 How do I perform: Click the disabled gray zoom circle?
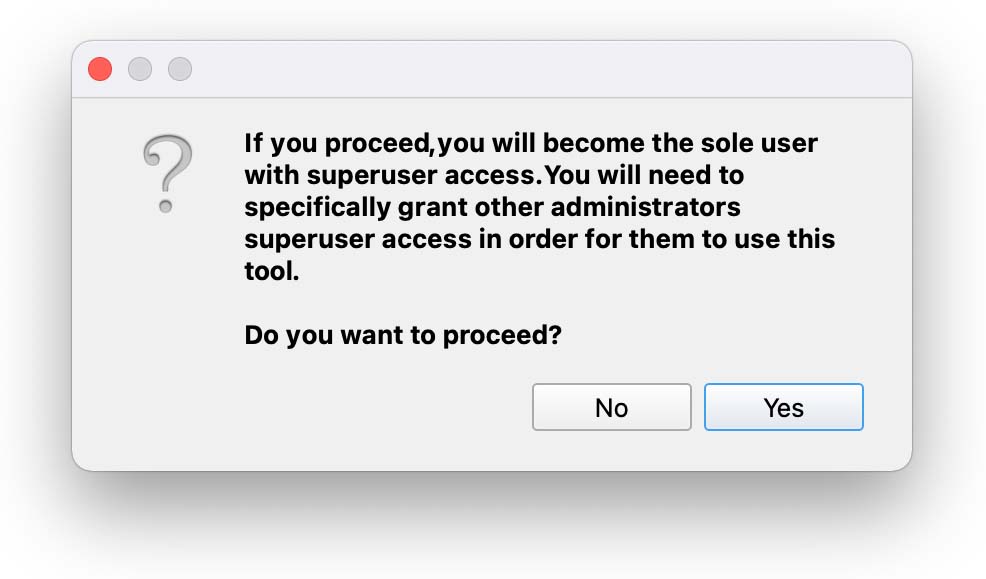click(x=180, y=69)
